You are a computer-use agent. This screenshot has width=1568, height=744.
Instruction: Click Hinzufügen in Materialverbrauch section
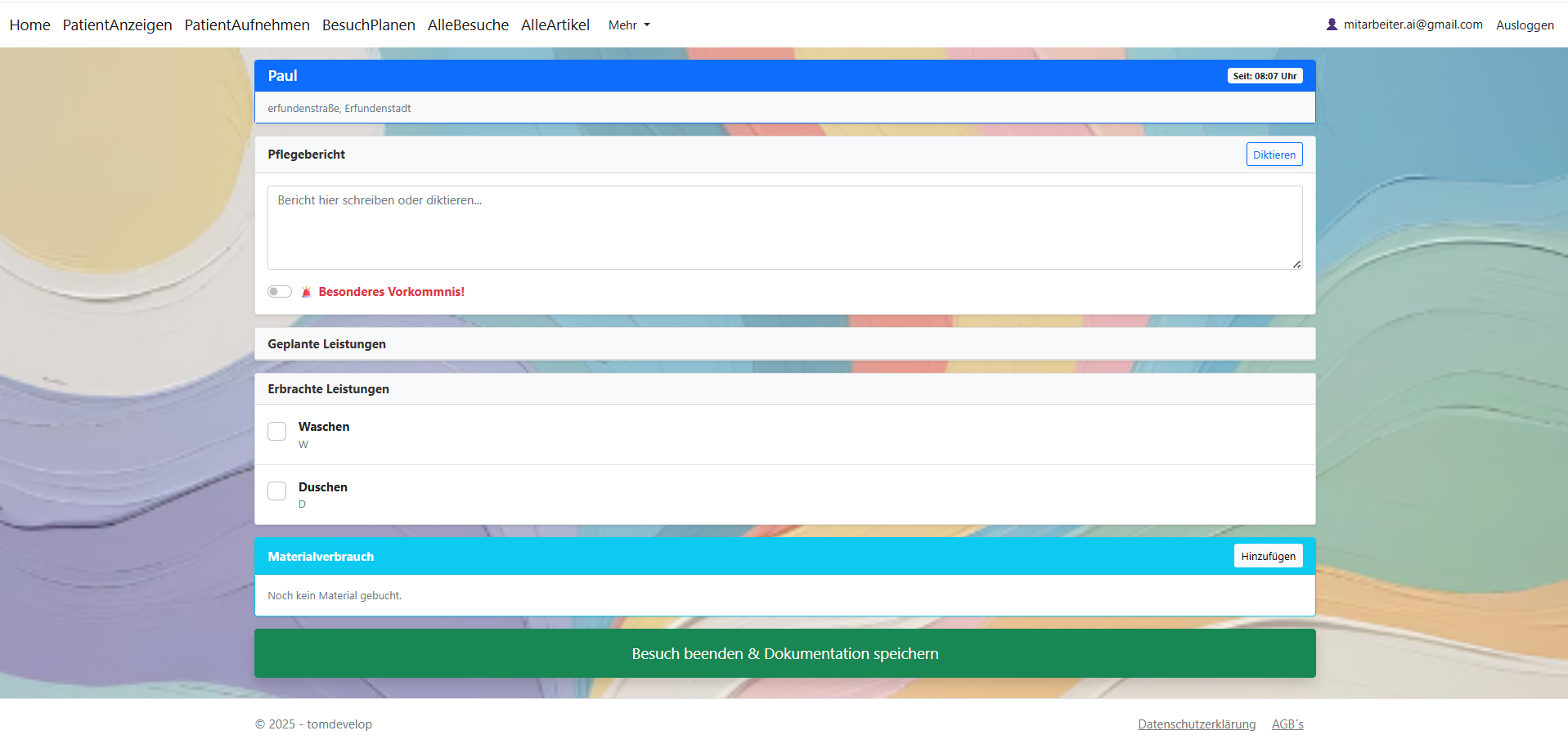(1268, 556)
